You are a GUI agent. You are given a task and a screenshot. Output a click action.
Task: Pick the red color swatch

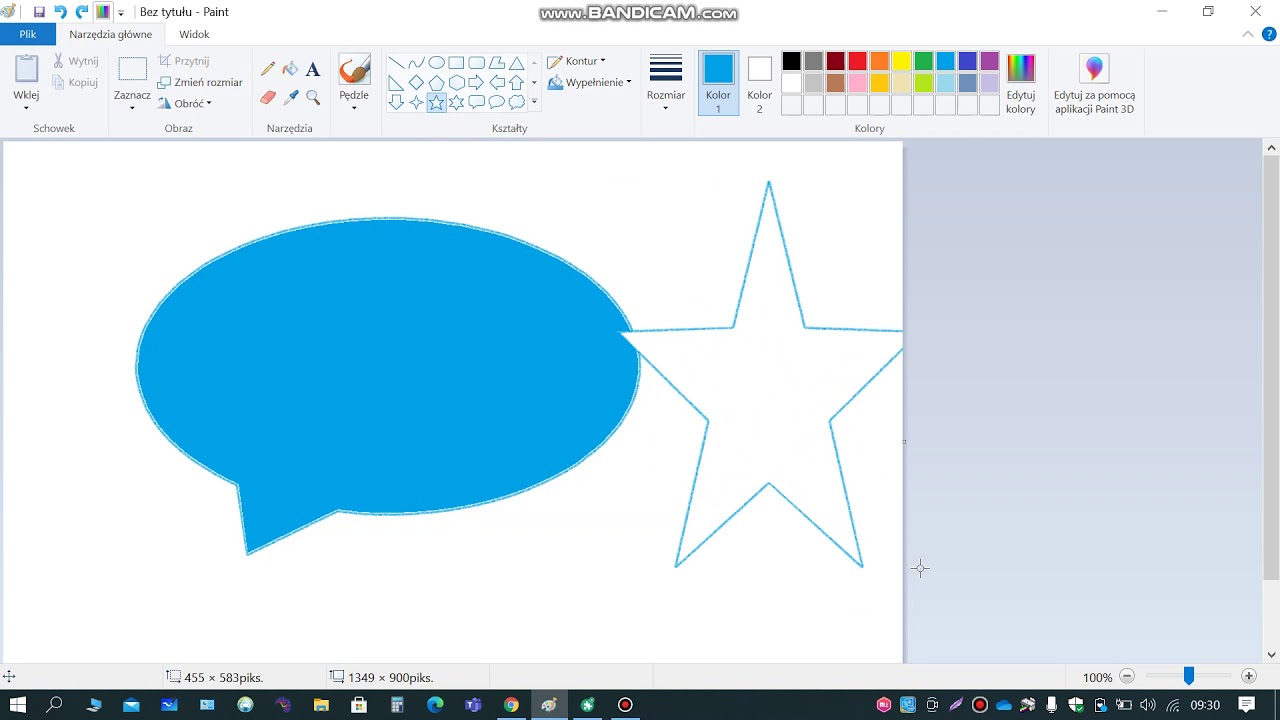pos(857,62)
